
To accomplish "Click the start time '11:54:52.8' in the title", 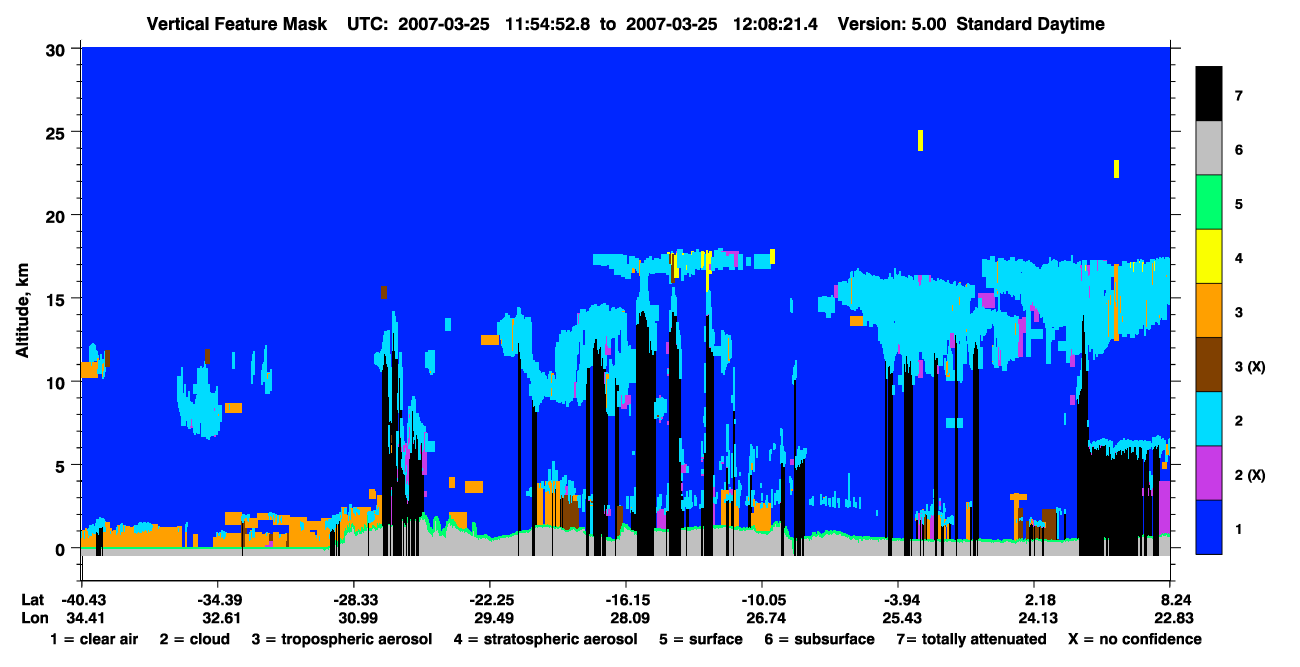I will point(545,24).
